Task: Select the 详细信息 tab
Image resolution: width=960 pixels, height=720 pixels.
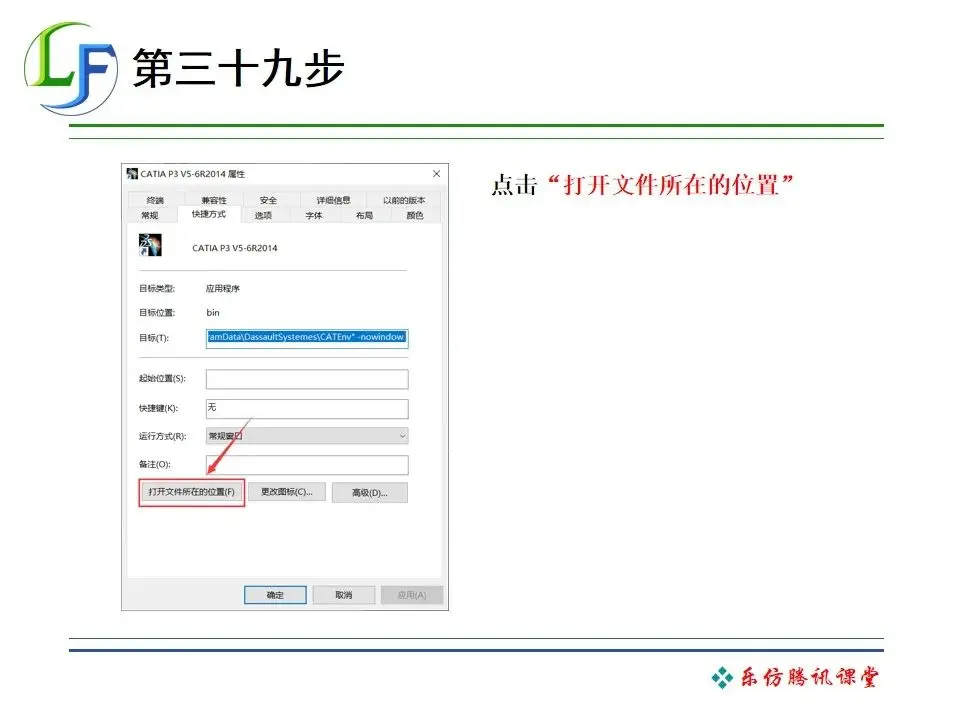Action: coord(333,200)
